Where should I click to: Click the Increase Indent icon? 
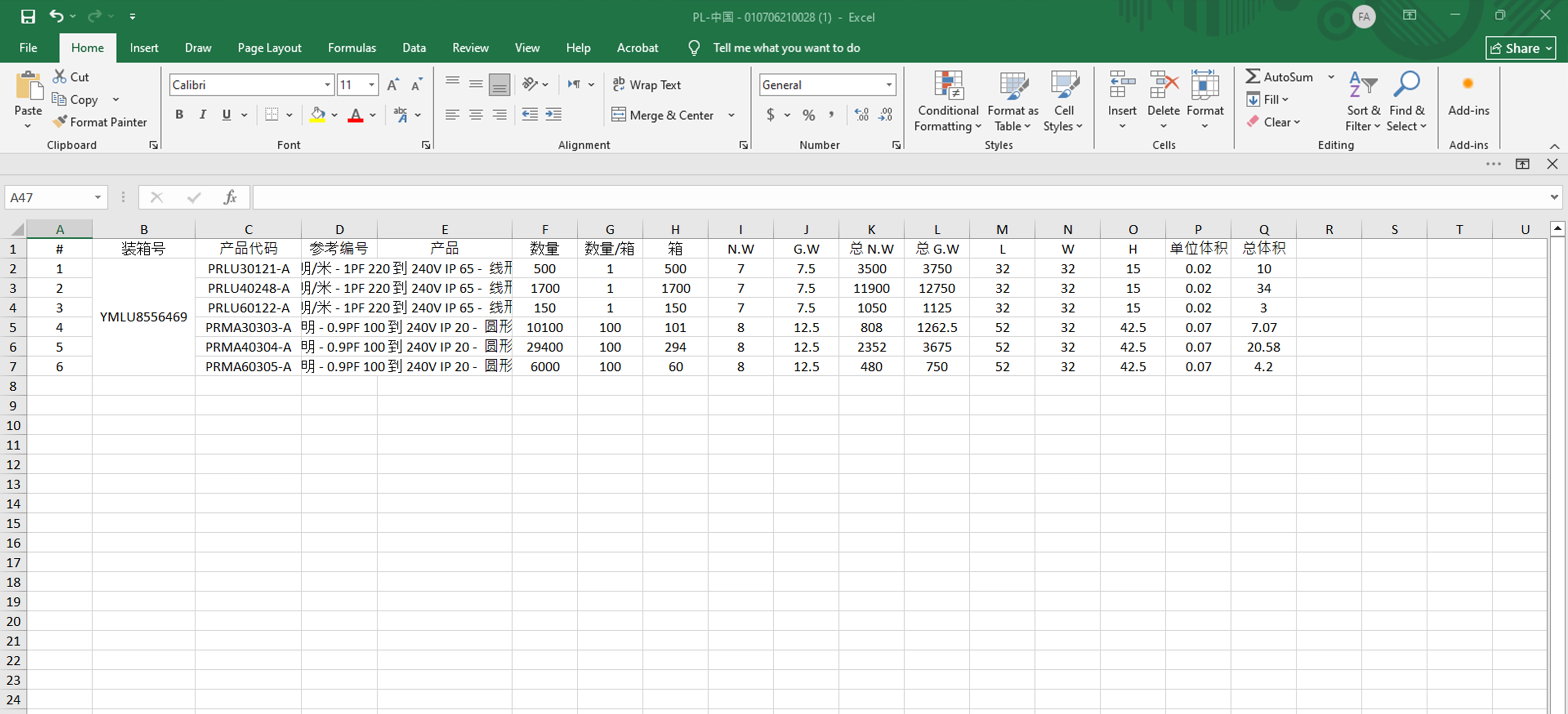(x=553, y=114)
